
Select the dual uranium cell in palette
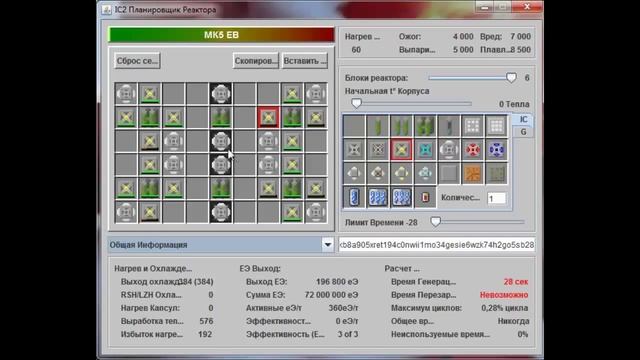point(401,126)
